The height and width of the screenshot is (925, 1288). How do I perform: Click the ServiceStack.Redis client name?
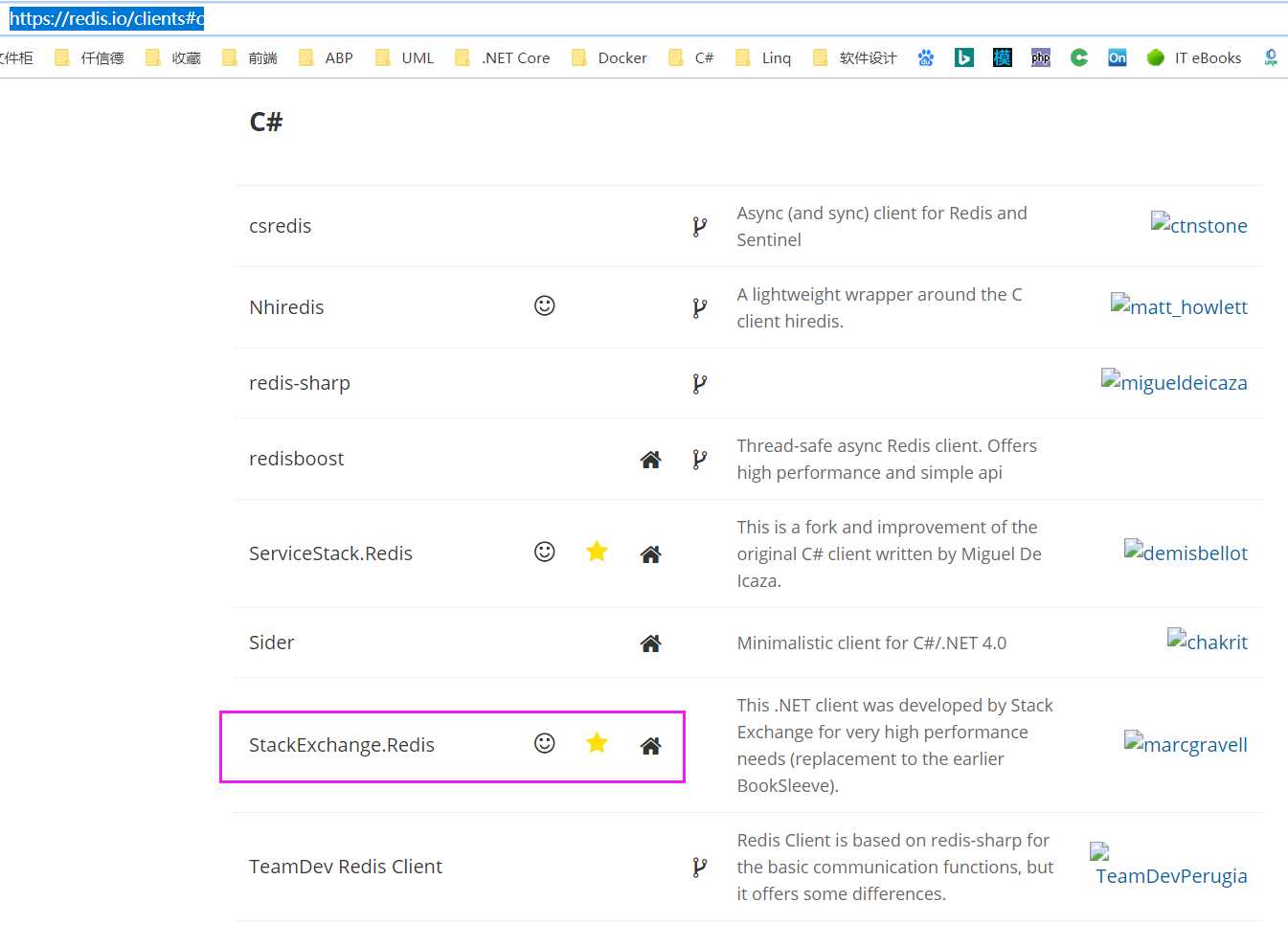click(x=330, y=553)
